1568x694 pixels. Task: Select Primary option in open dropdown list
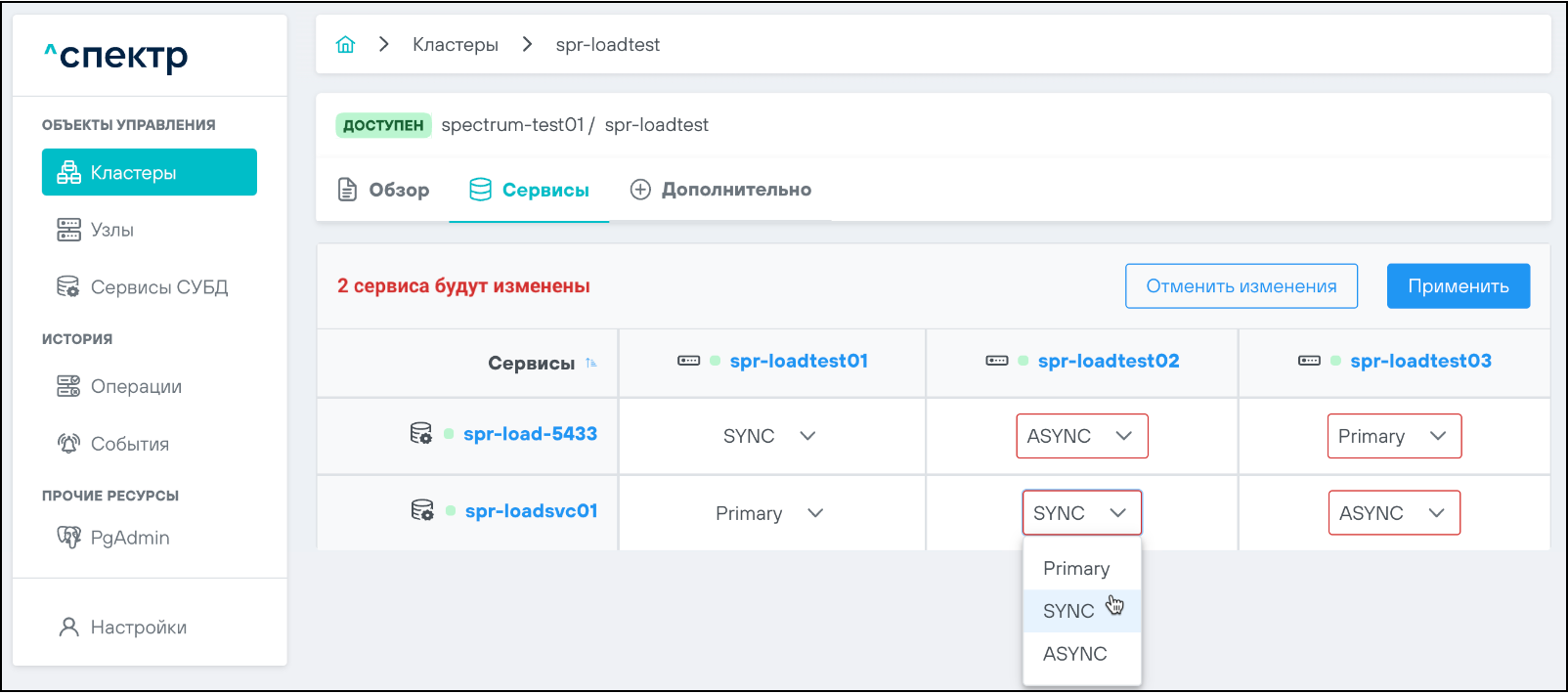tap(1076, 569)
